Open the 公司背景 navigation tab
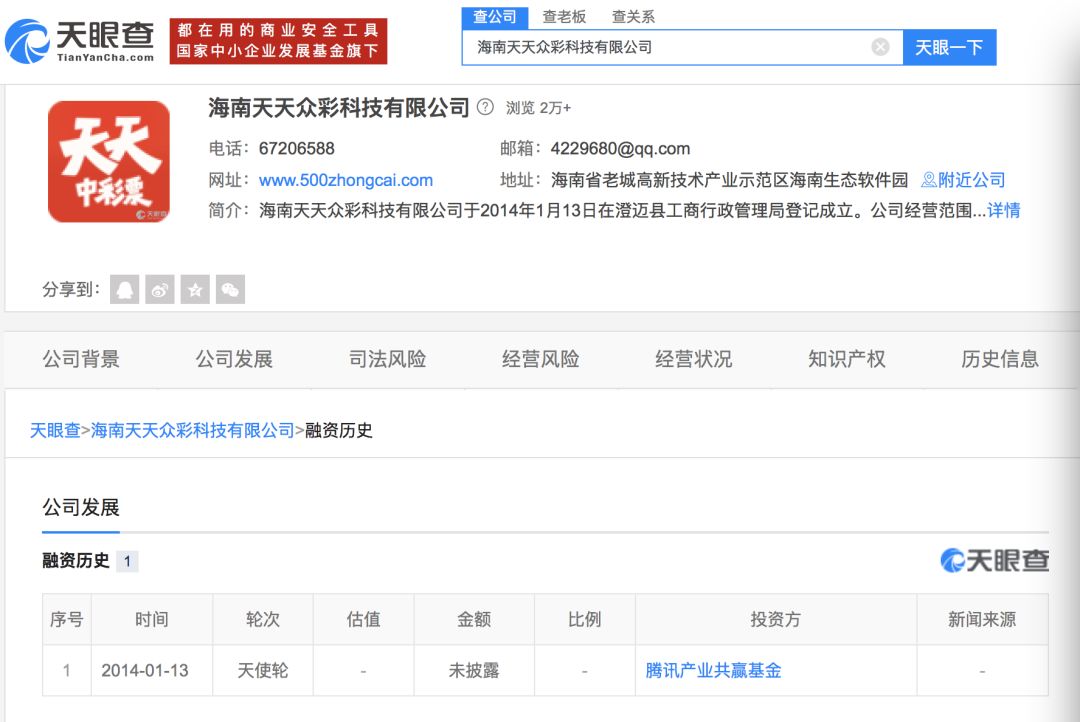The image size is (1080, 722). point(81,359)
